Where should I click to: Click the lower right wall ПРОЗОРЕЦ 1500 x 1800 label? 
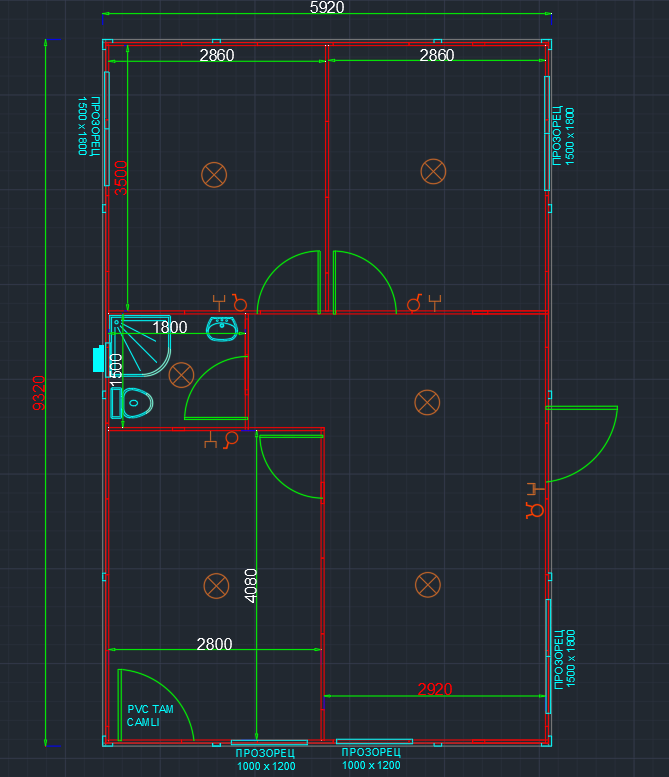point(565,659)
